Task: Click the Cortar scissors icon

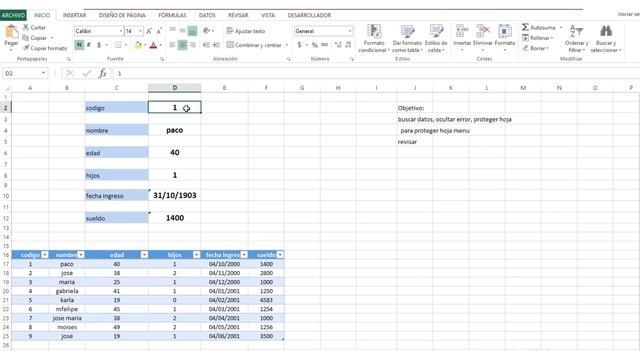Action: point(26,27)
